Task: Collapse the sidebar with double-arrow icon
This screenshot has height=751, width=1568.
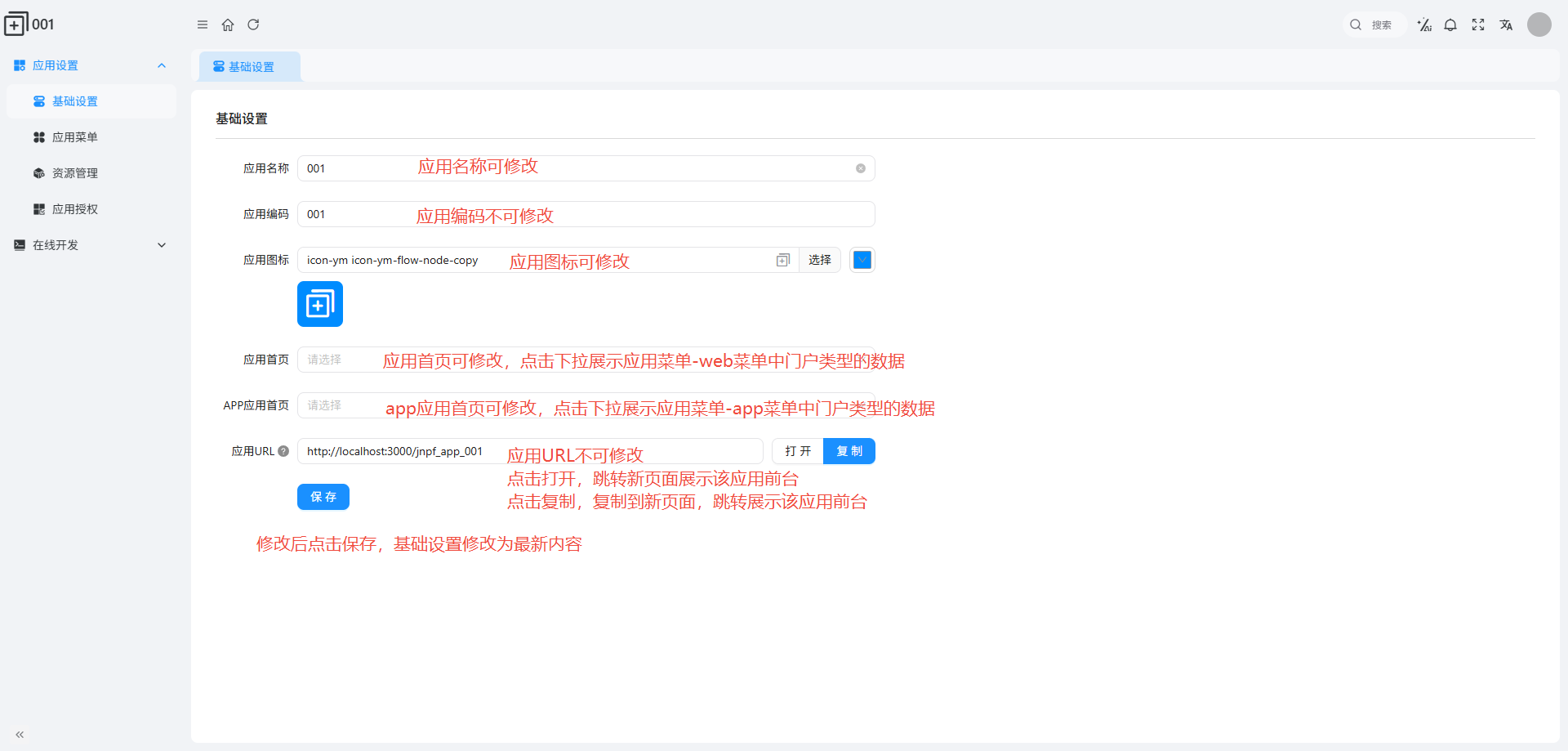Action: [x=20, y=735]
